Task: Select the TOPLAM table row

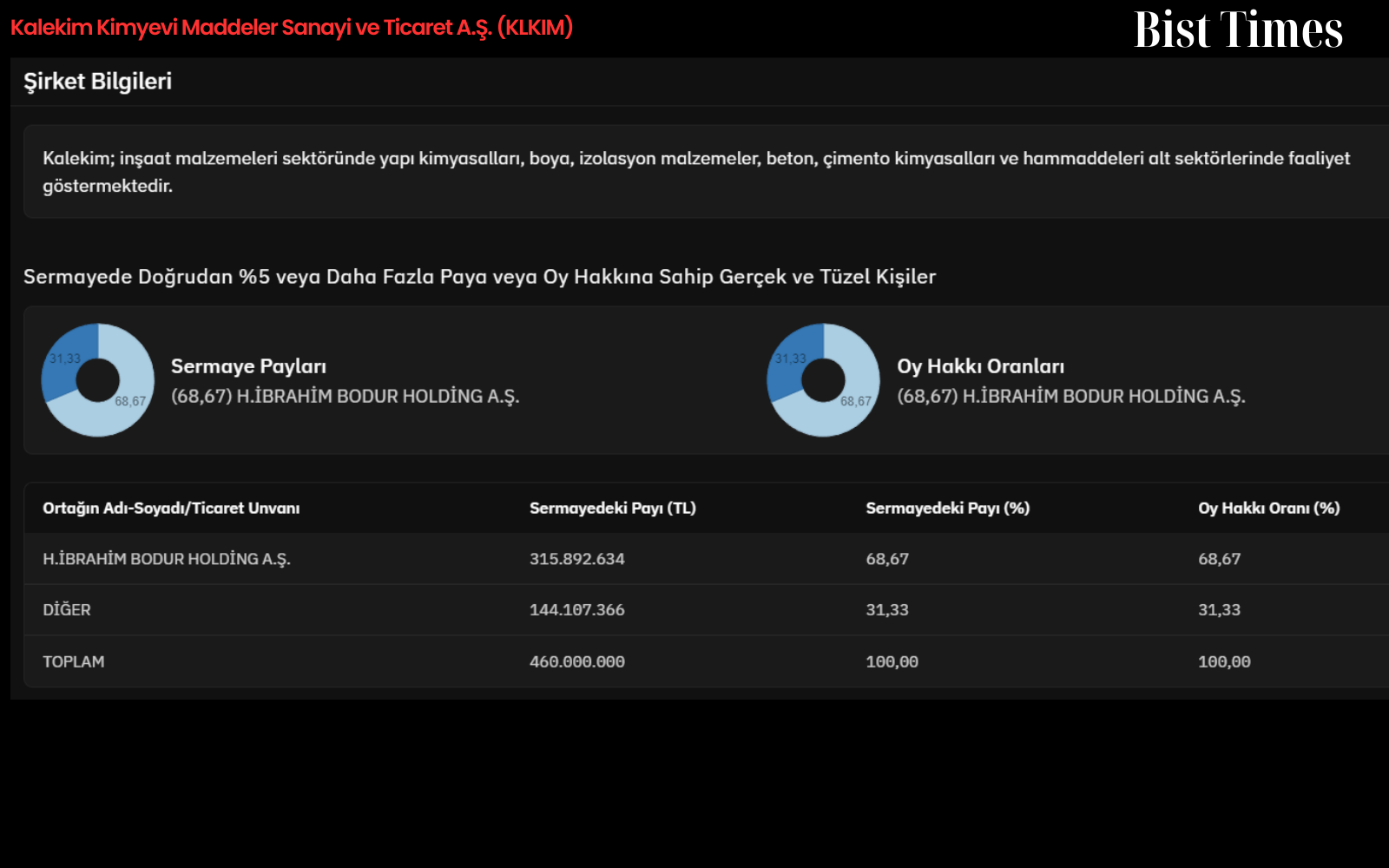Action: tap(706, 661)
